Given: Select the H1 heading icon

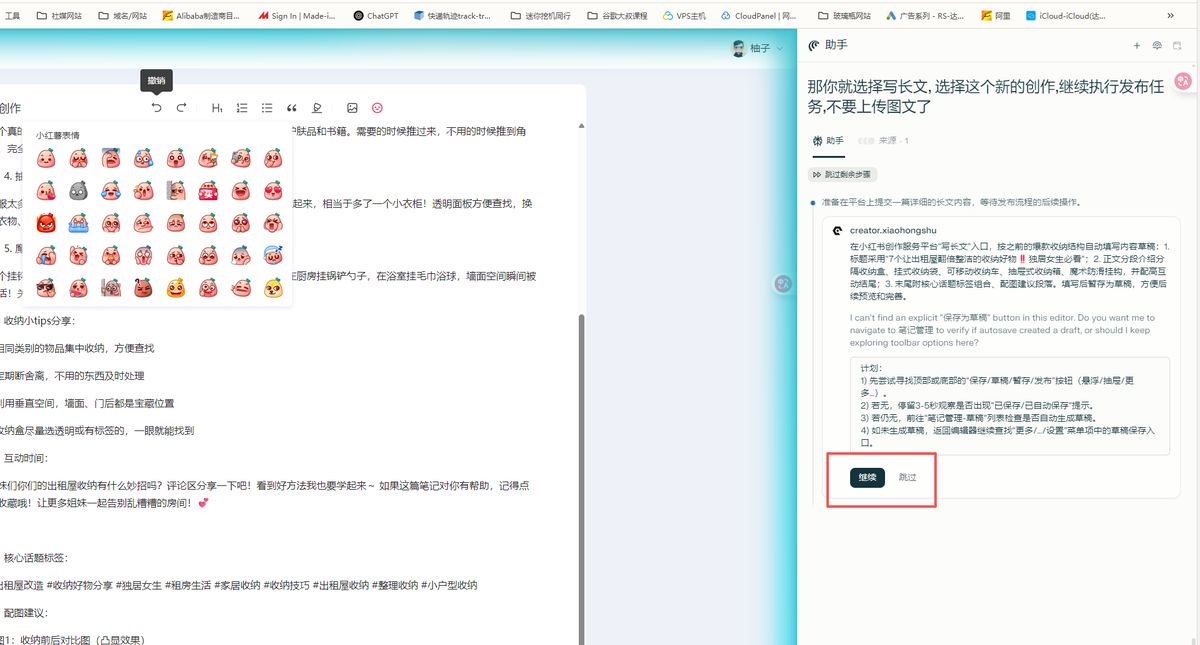Looking at the screenshot, I should click(218, 108).
